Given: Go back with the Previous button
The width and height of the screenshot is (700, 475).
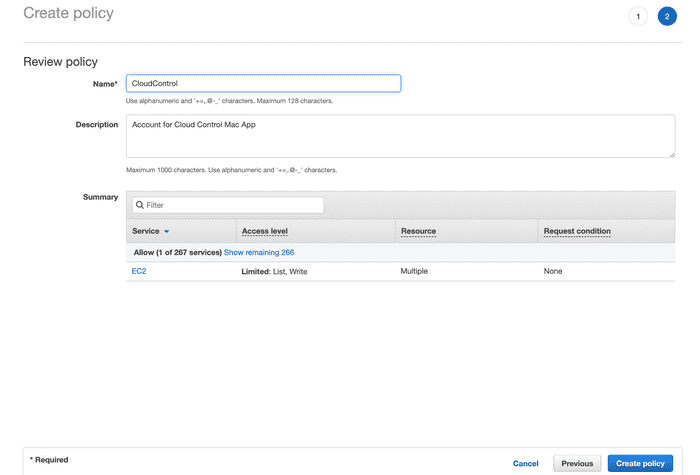Looking at the screenshot, I should pyautogui.click(x=577, y=463).
